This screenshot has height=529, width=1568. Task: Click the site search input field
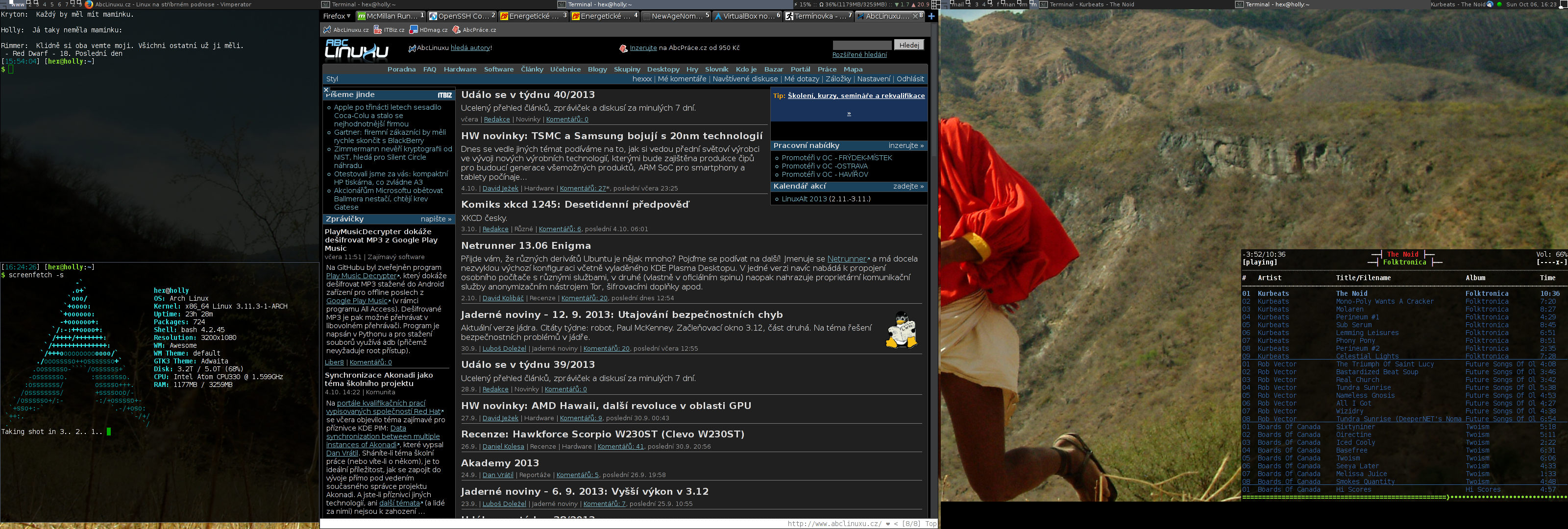coord(861,45)
